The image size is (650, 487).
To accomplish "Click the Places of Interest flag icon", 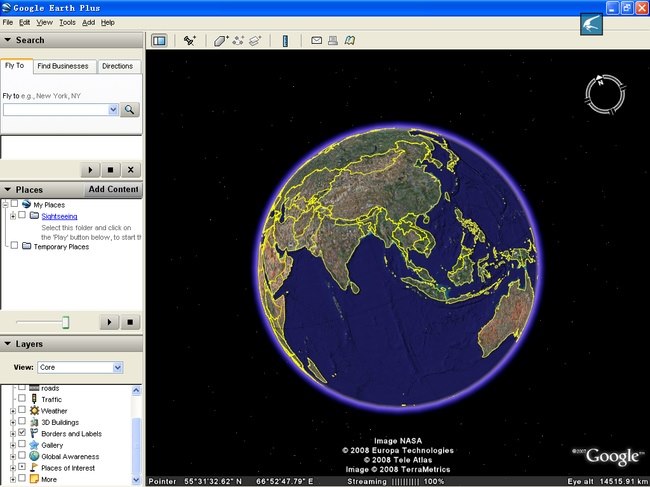I will (34, 468).
